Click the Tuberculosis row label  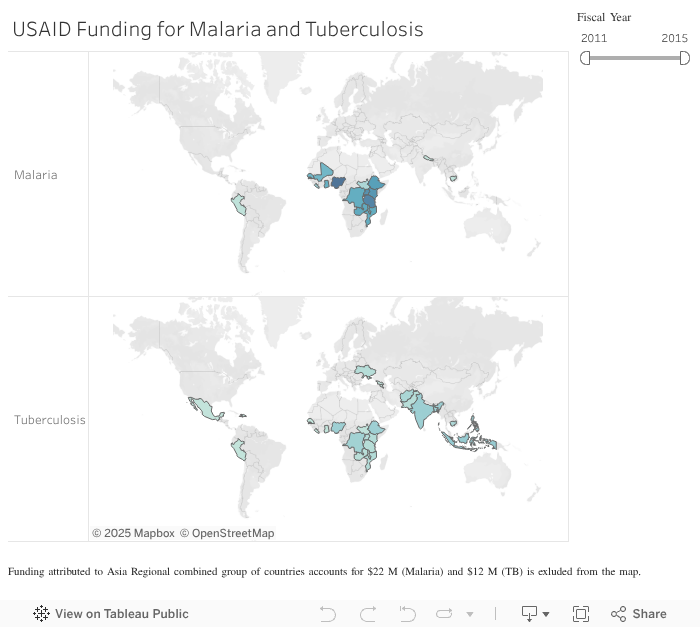(x=49, y=420)
